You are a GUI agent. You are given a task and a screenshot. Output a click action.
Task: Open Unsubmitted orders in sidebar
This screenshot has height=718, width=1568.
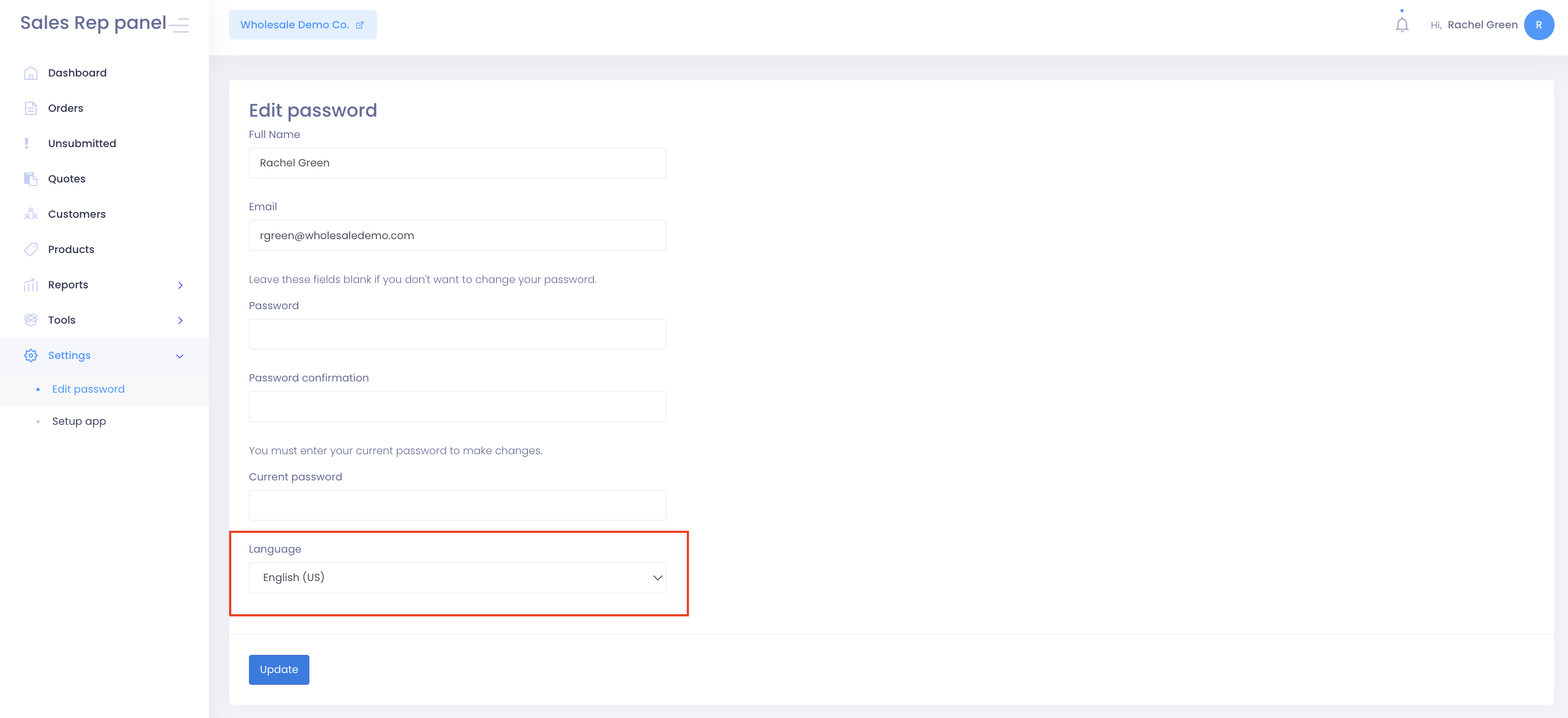click(x=82, y=143)
